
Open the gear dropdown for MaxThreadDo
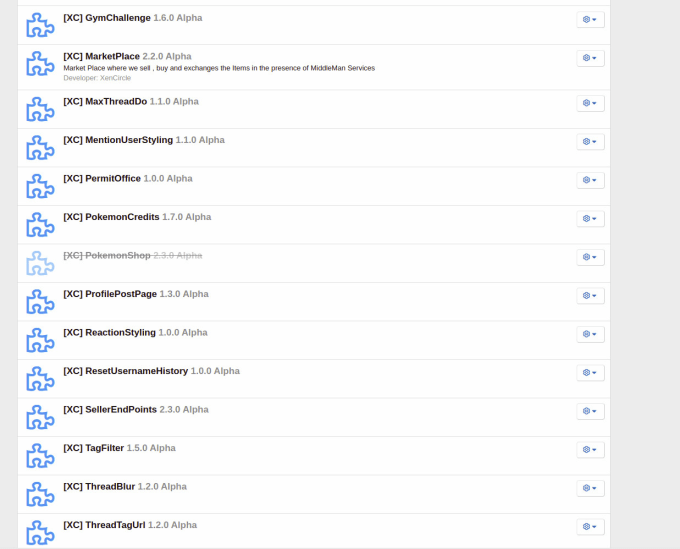(x=590, y=103)
